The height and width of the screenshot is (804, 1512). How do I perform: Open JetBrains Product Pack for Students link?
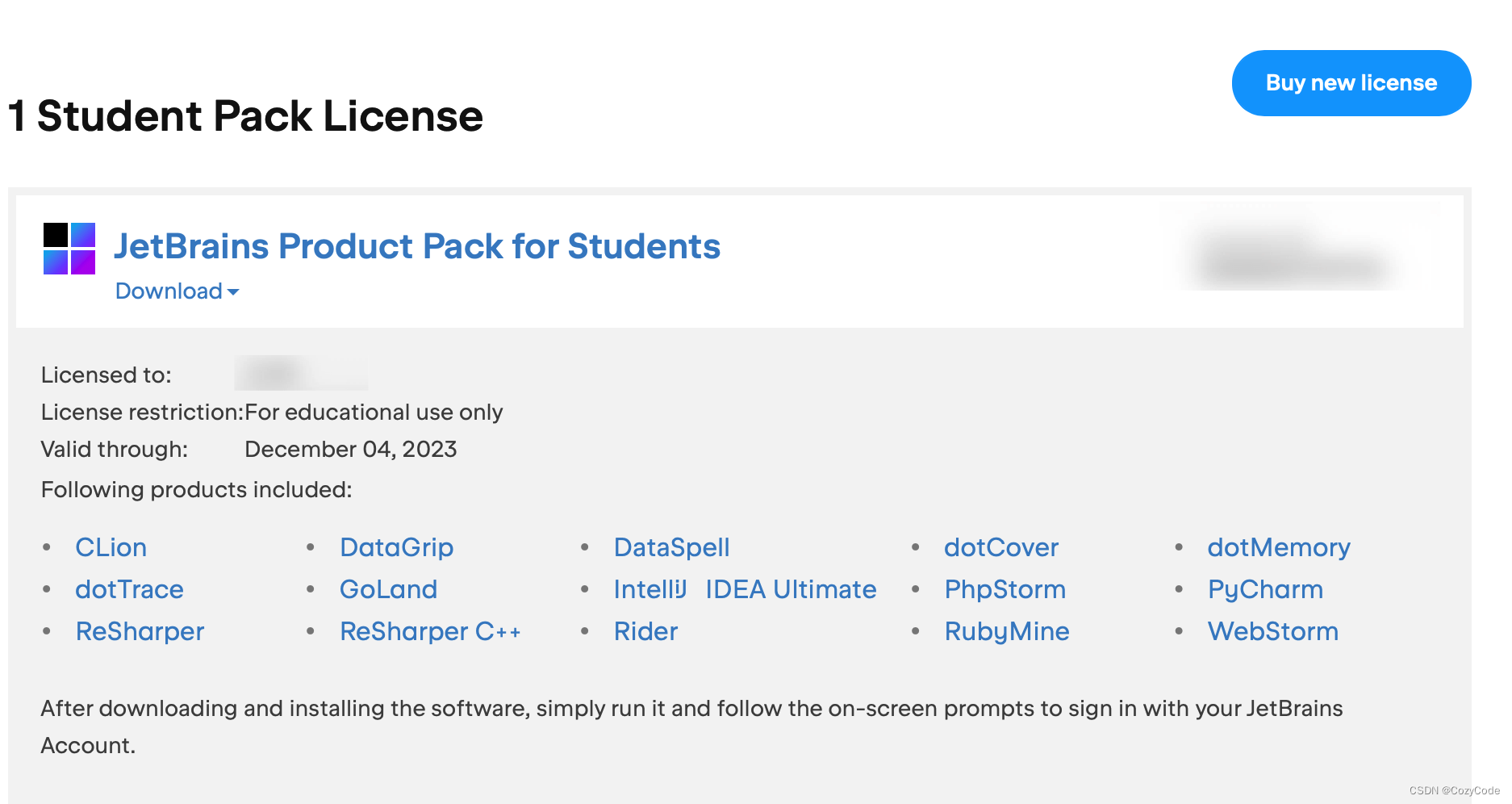(416, 246)
